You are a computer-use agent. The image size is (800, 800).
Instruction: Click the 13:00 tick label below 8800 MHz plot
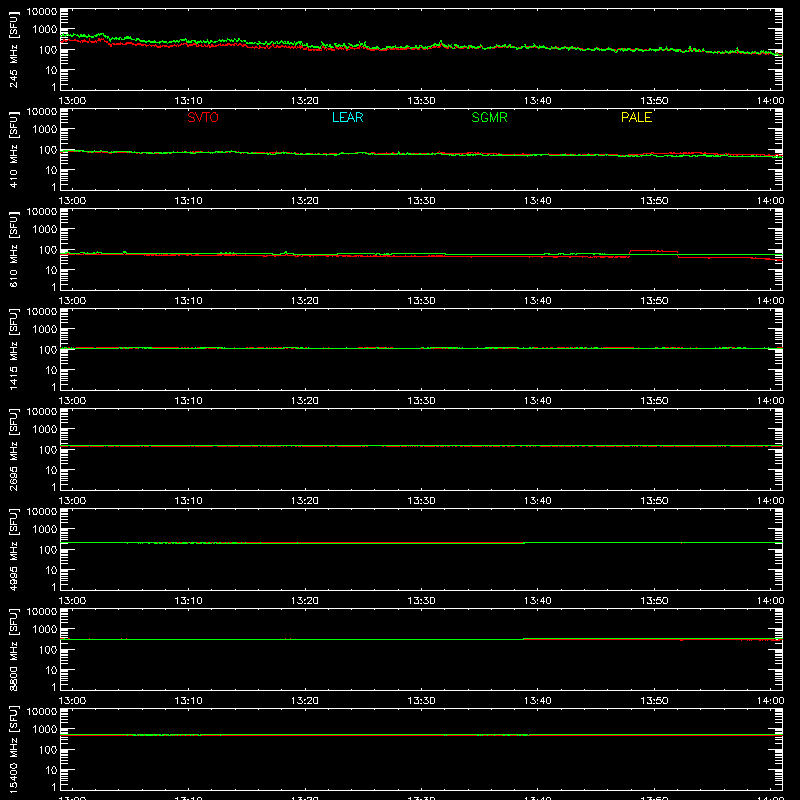click(x=72, y=701)
